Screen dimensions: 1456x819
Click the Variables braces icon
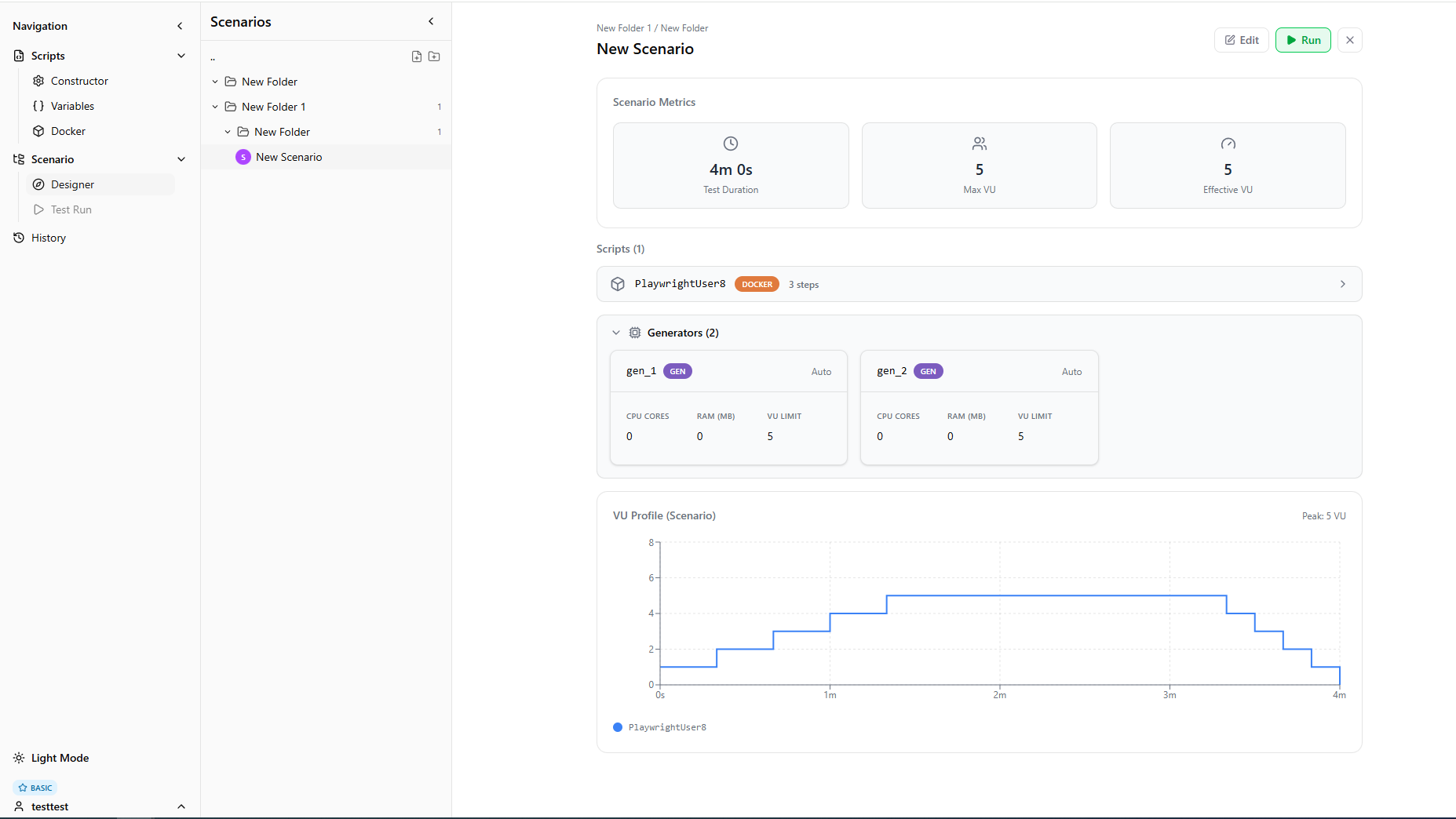[x=38, y=106]
